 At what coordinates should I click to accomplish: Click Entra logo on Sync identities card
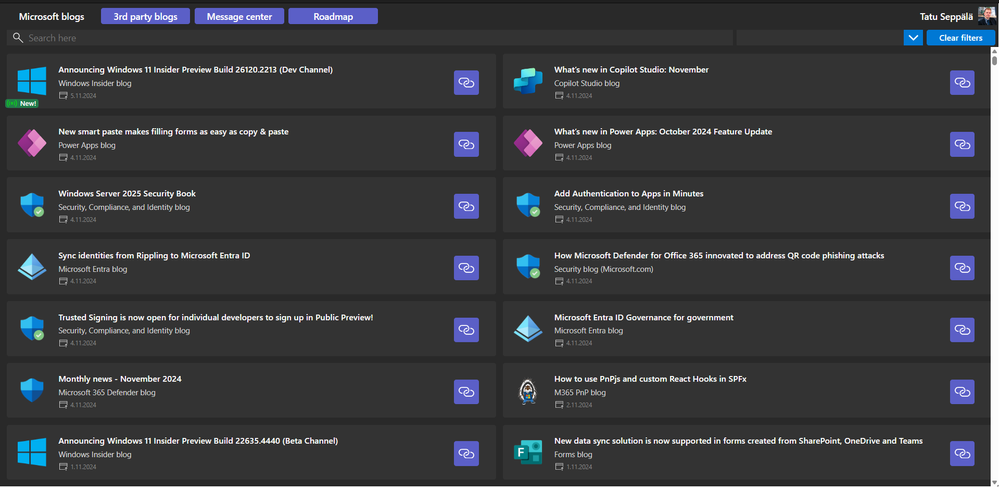pos(32,267)
